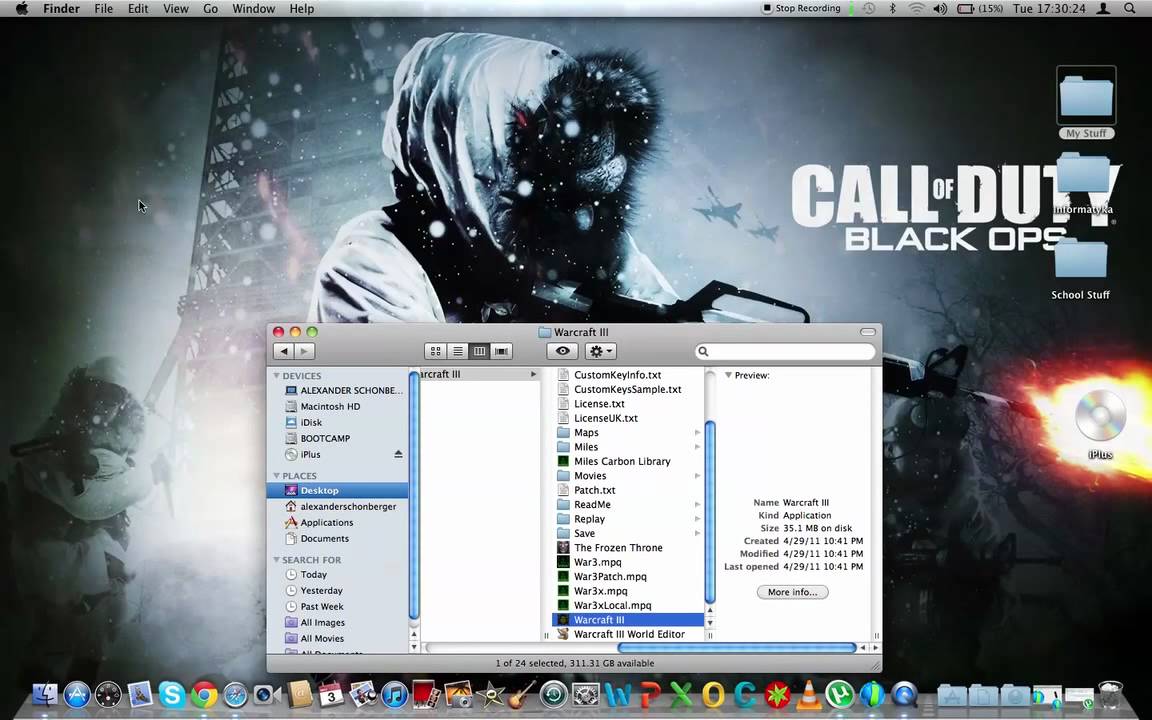Toggle Quick Look eye button
Viewport: 1152px width, 720px height.
562,351
